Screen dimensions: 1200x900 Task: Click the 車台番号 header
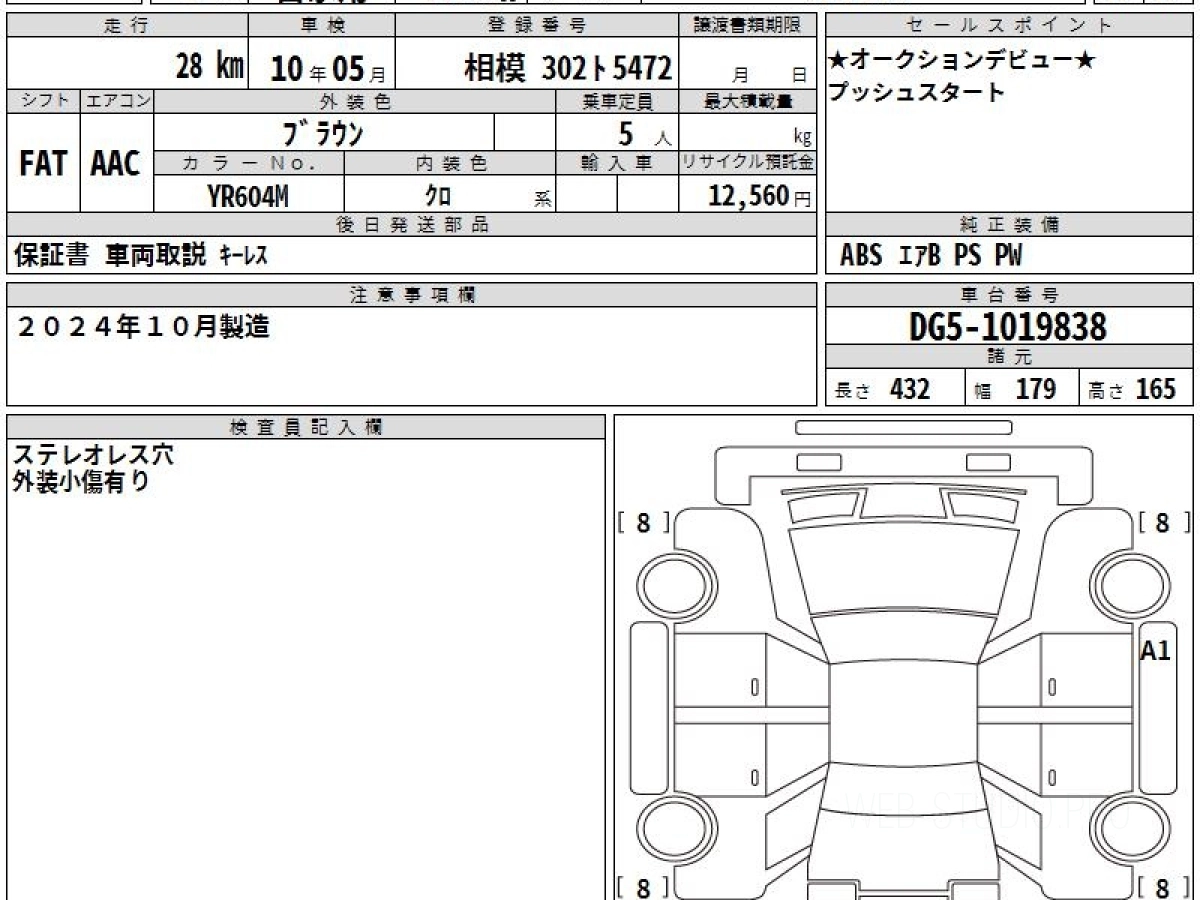coord(1009,295)
